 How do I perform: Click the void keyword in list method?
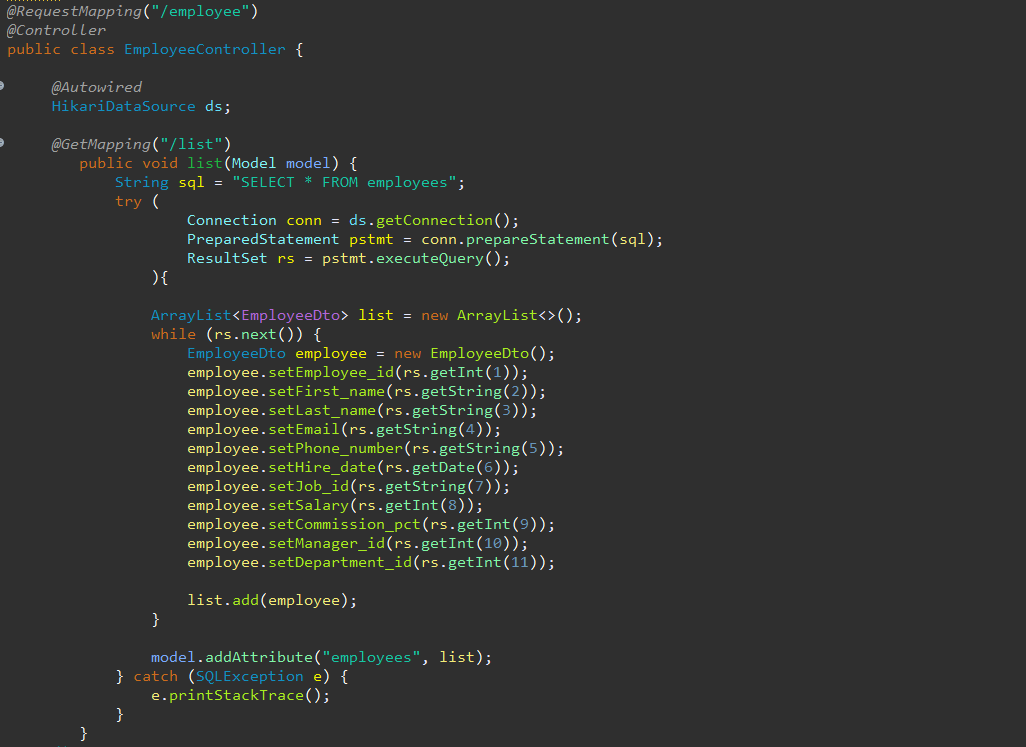pos(160,164)
